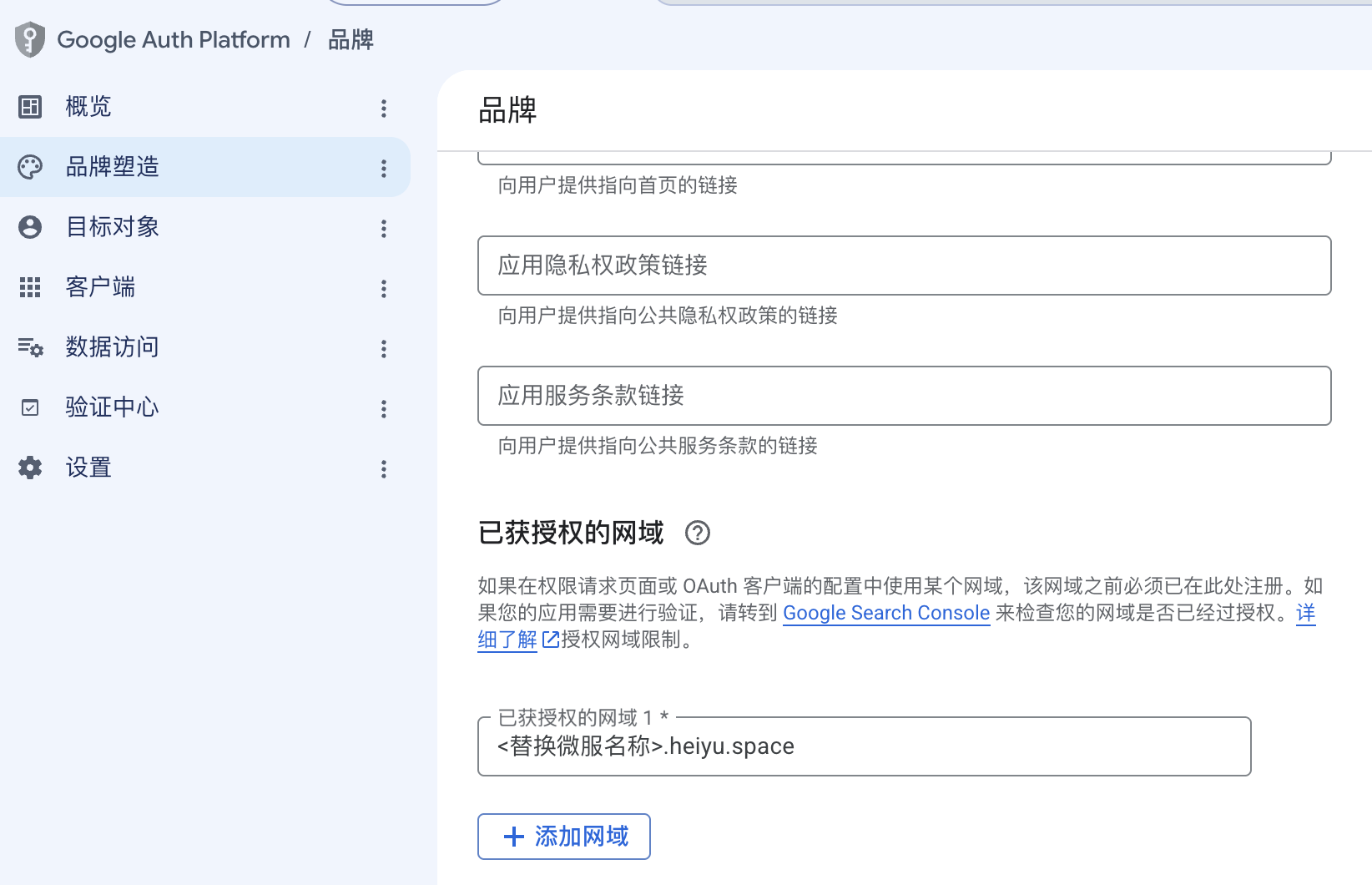Click the plus icon in 添加网域
The image size is (1372, 885).
tap(514, 837)
